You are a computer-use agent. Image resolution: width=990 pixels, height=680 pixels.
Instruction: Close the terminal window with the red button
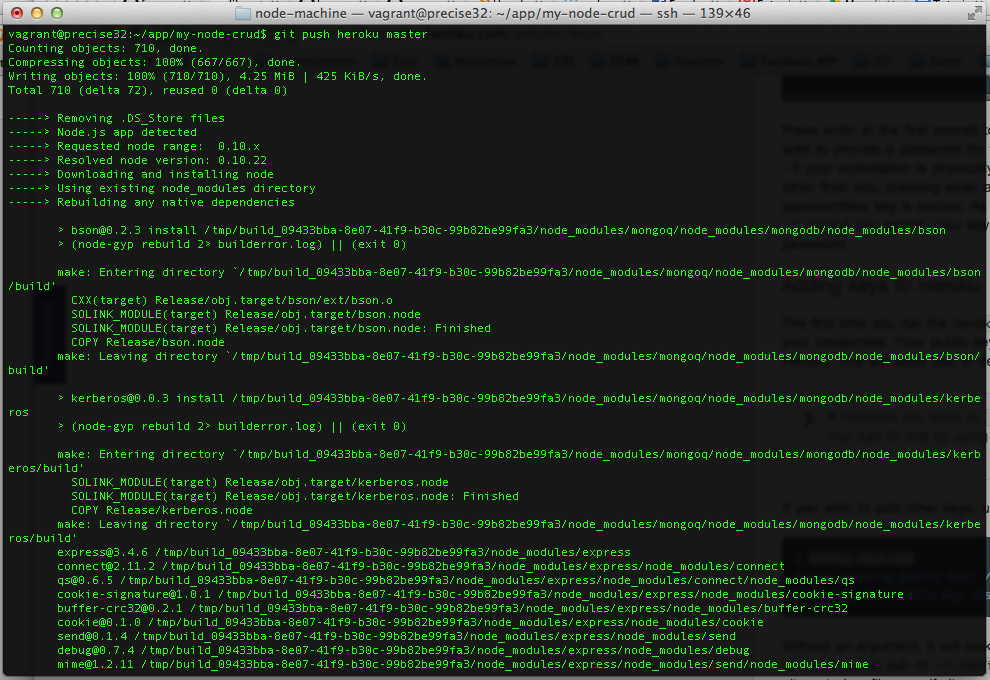pyautogui.click(x=18, y=13)
